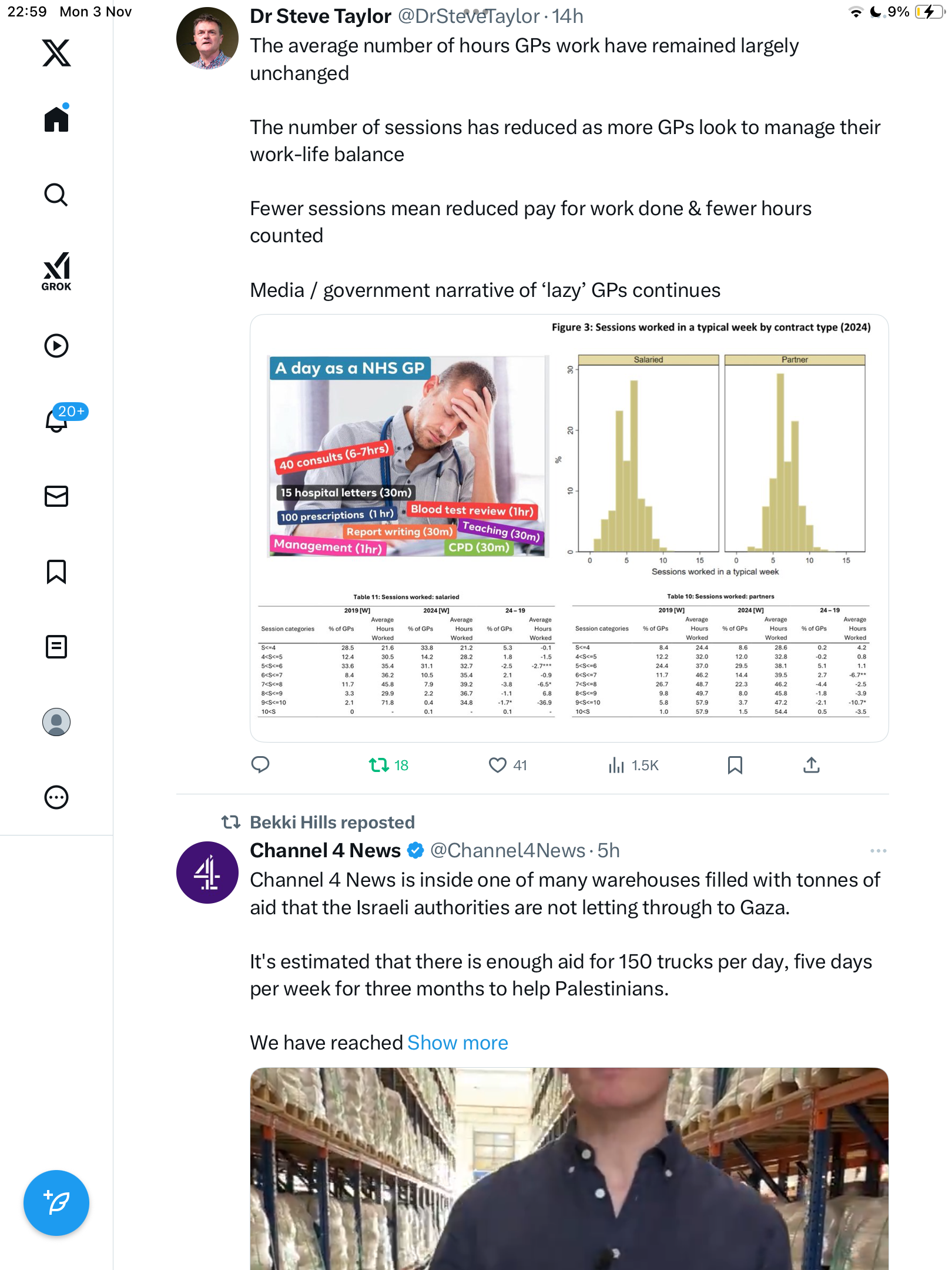Toggle like on Dr Steve Taylor's post
This screenshot has height=1270, width=952.
coord(498,765)
